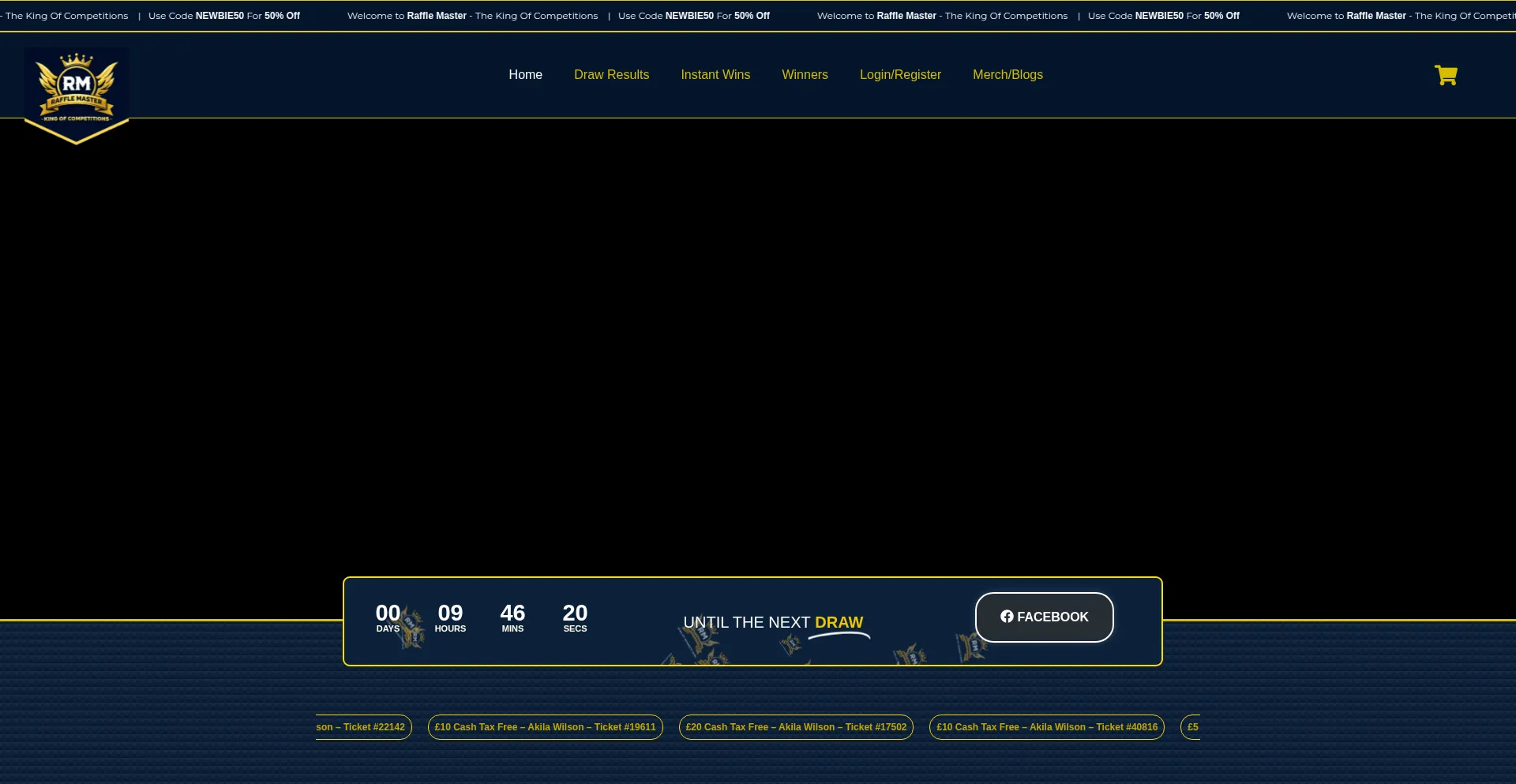Click the UNTIL THE NEXT DRAW heading
The image size is (1516, 784).
coord(773,622)
